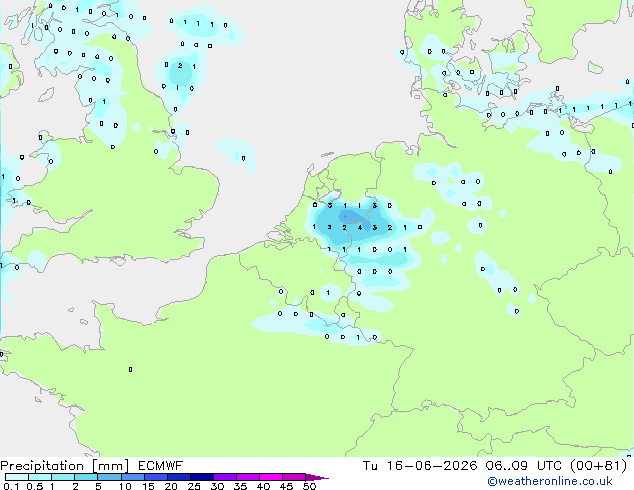Image resolution: width=634 pixels, height=490 pixels.
Task: Click the "Tu 16-06-2026" date text
Action: coord(420,466)
